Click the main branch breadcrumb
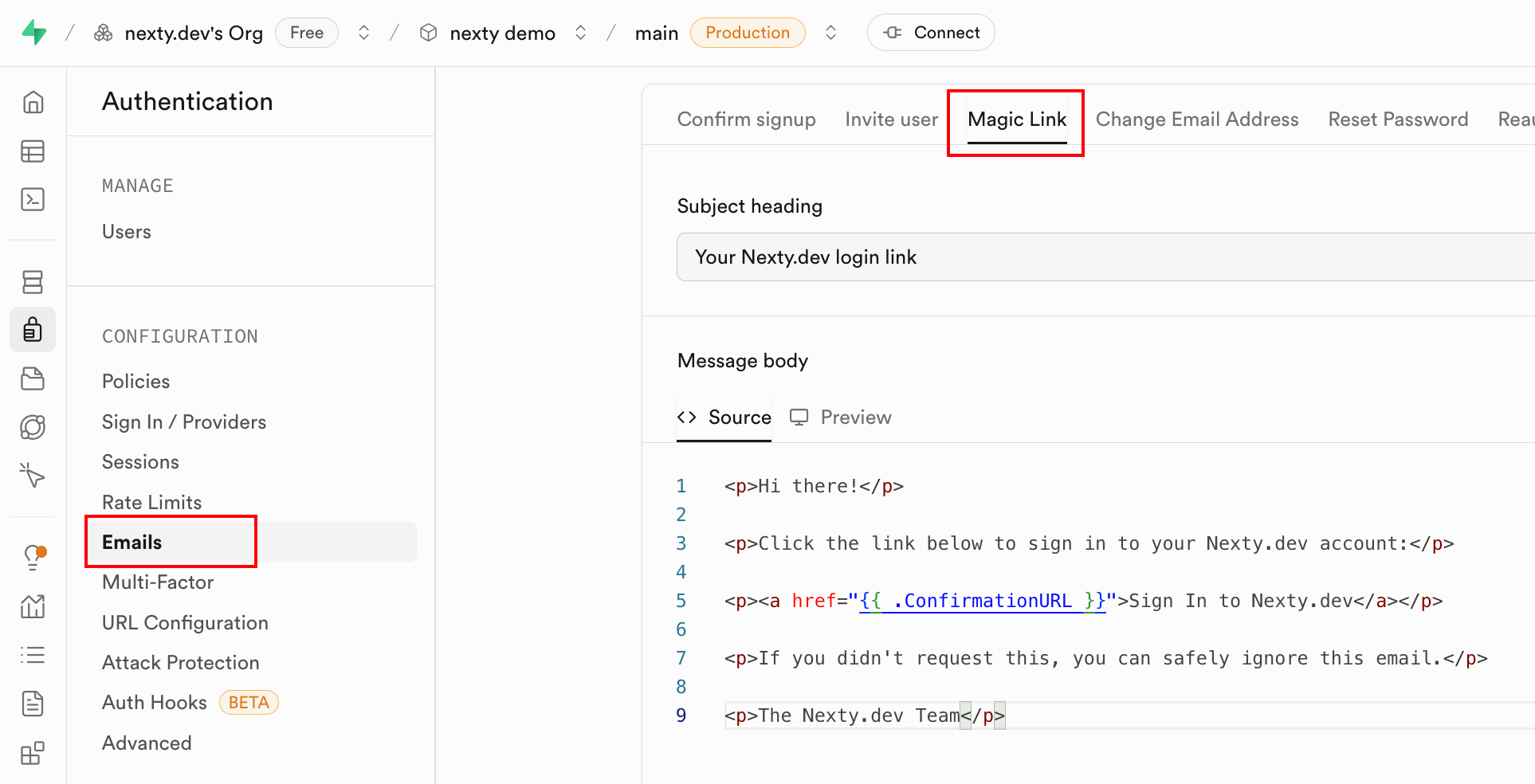 [x=657, y=33]
